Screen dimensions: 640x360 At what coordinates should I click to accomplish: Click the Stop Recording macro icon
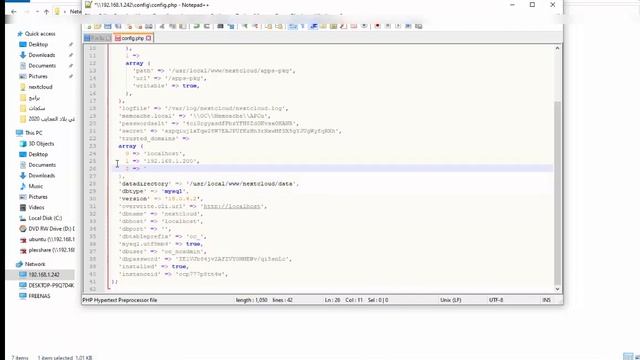[389, 26]
